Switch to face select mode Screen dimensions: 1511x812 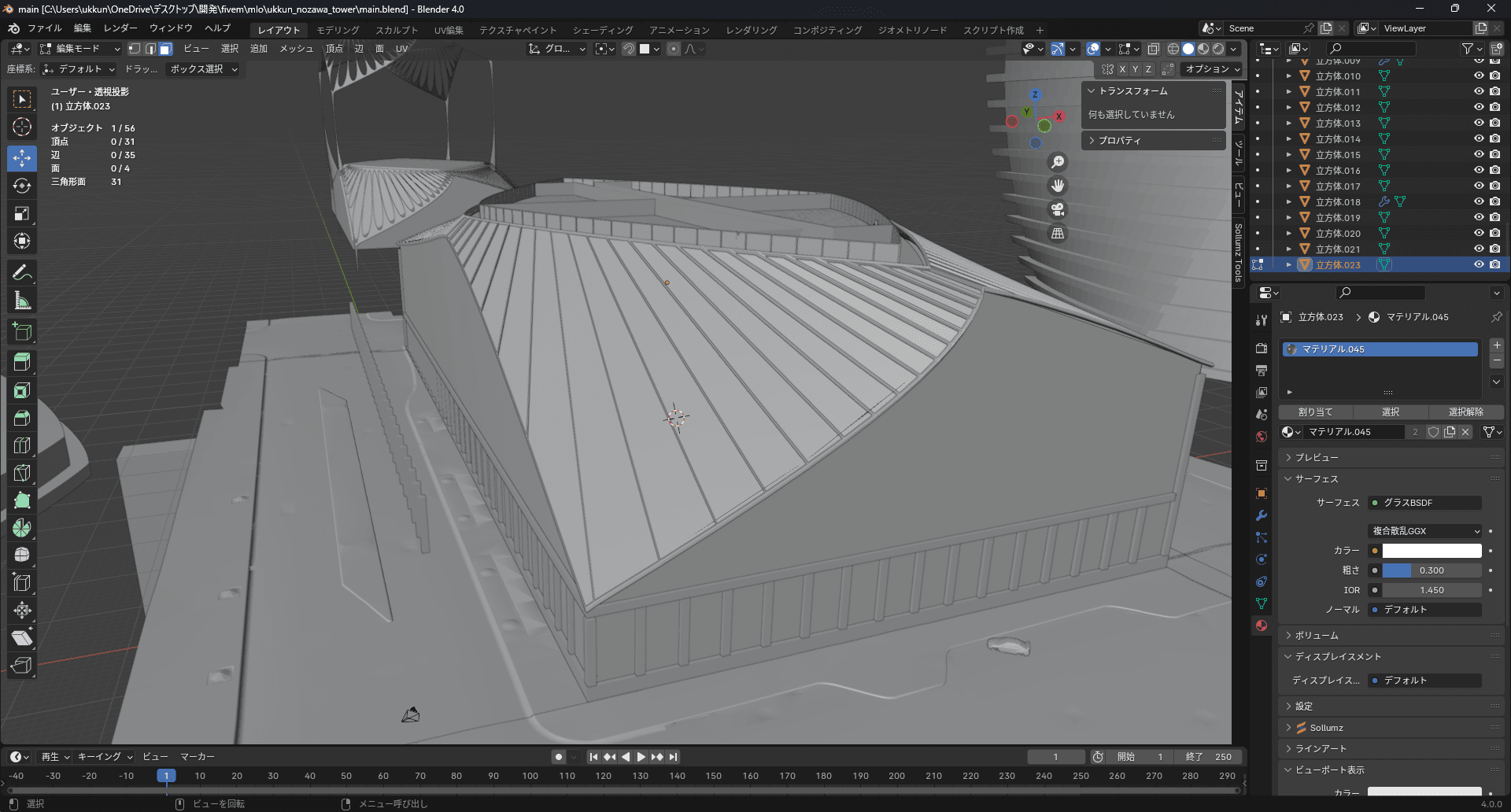coord(165,49)
